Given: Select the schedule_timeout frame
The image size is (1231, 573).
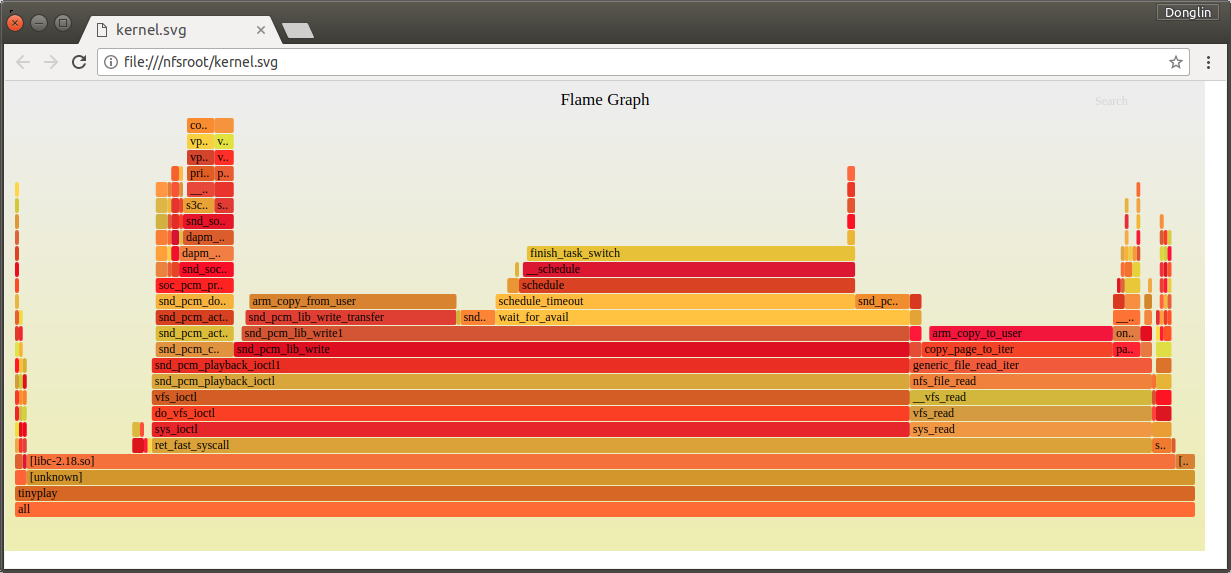Looking at the screenshot, I should [x=675, y=301].
